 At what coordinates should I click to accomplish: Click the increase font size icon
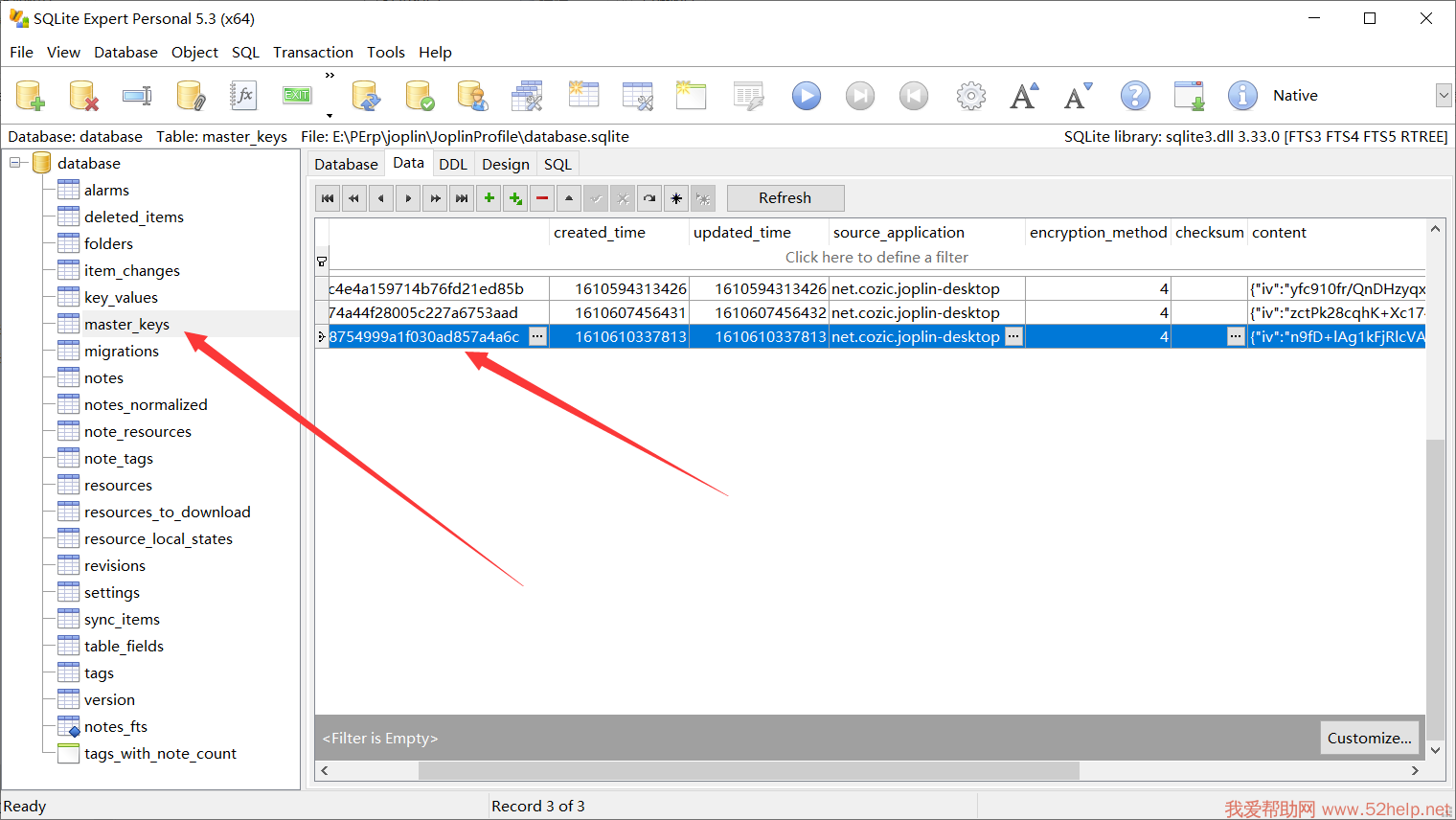1024,96
